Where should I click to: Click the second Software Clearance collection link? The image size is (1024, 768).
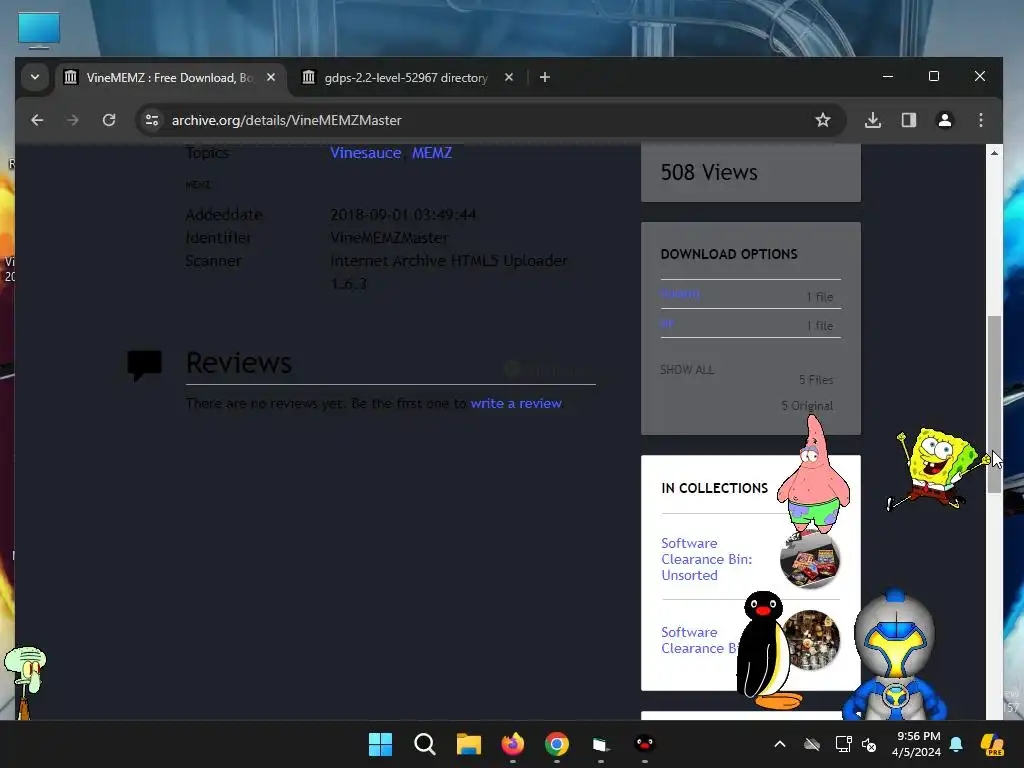pos(699,640)
